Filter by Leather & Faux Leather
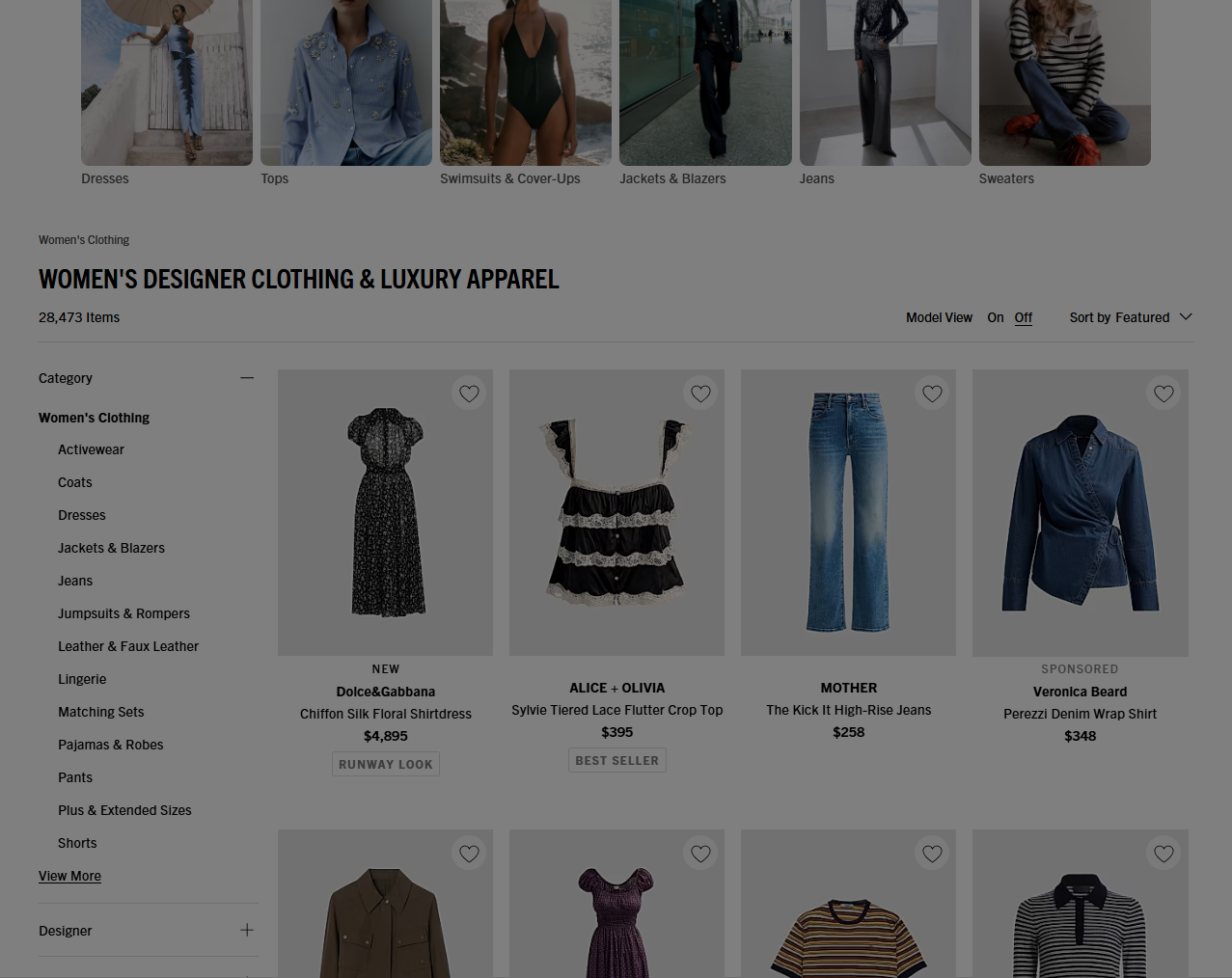Viewport: 1232px width, 978px height. point(128,646)
